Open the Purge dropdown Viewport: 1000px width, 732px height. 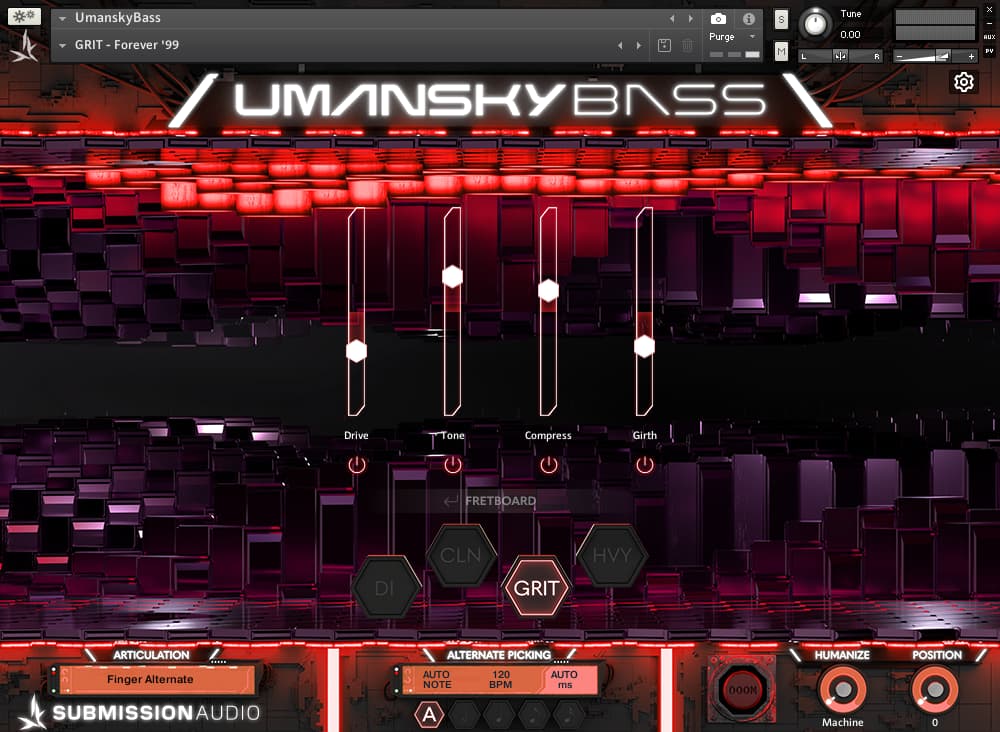pos(753,37)
